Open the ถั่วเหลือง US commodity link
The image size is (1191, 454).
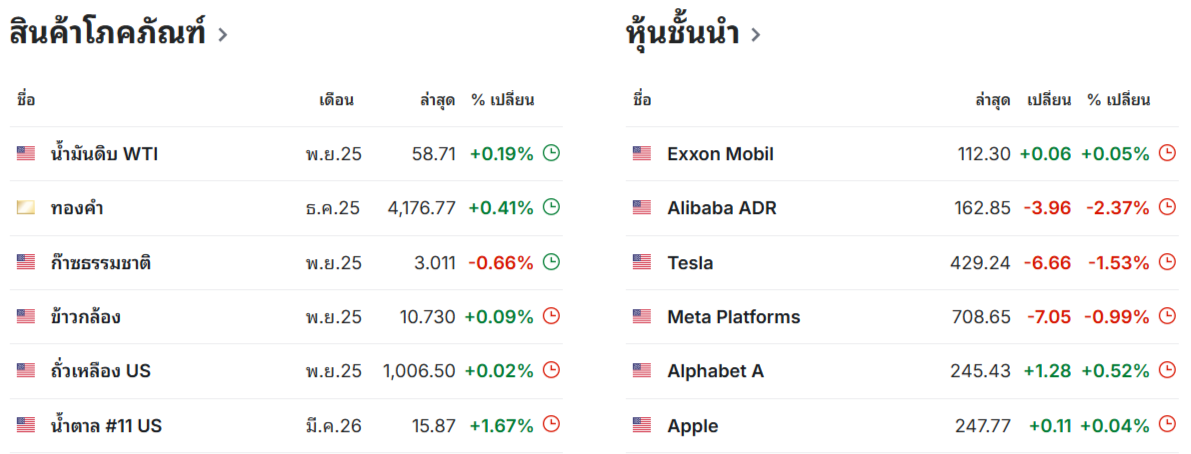pyautogui.click(x=100, y=371)
